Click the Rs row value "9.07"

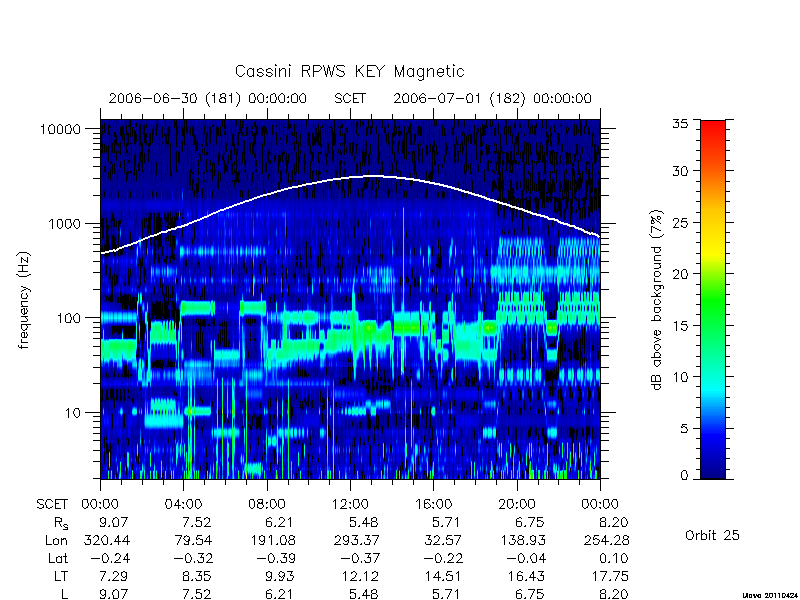(x=114, y=522)
